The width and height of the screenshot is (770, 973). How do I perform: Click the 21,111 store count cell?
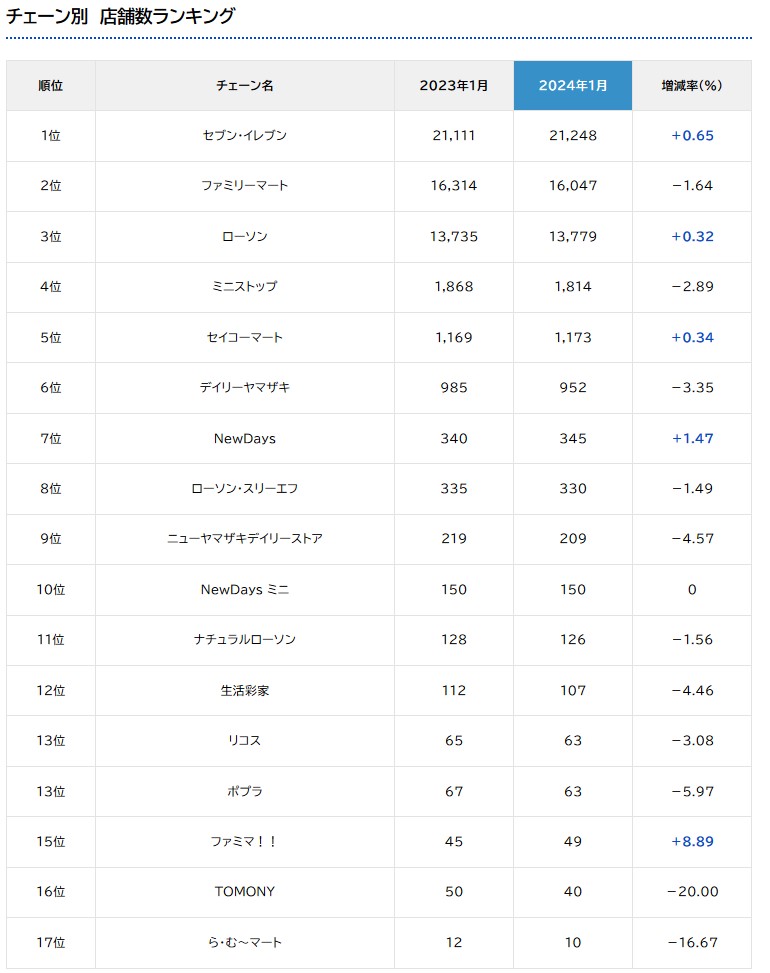pyautogui.click(x=454, y=135)
